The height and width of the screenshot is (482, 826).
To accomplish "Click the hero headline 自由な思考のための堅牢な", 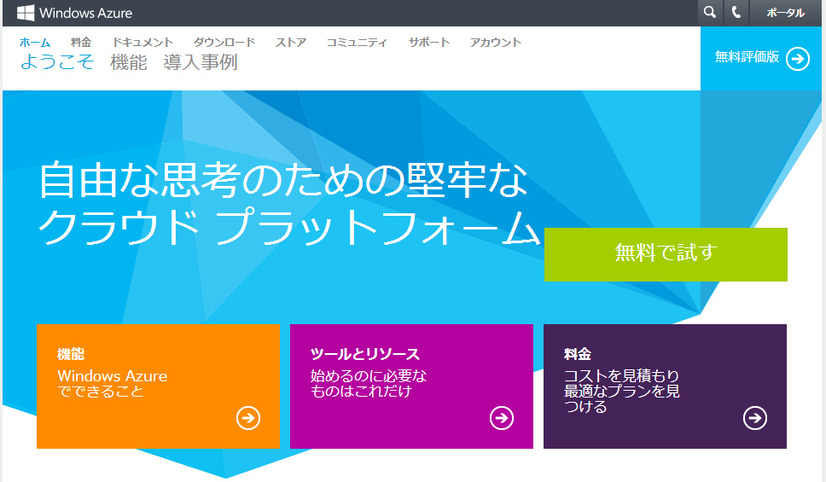I will 283,180.
